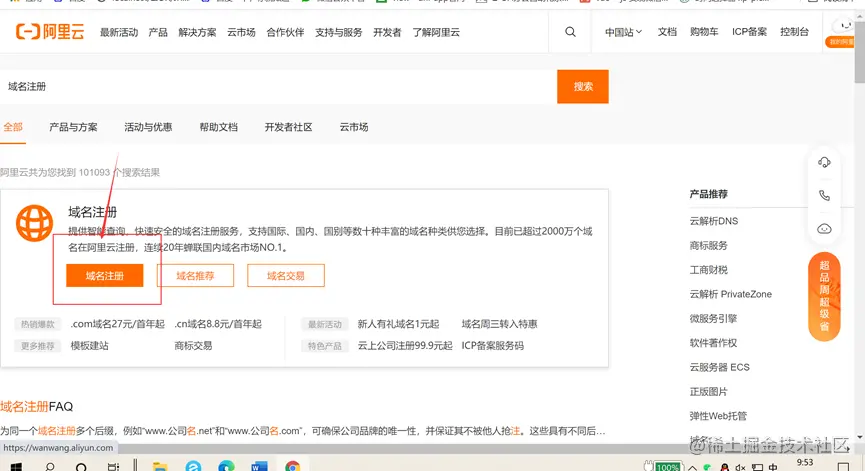Open the Edge browser from the taskbar
Screen dimensions: 865x471
click(x=226, y=467)
